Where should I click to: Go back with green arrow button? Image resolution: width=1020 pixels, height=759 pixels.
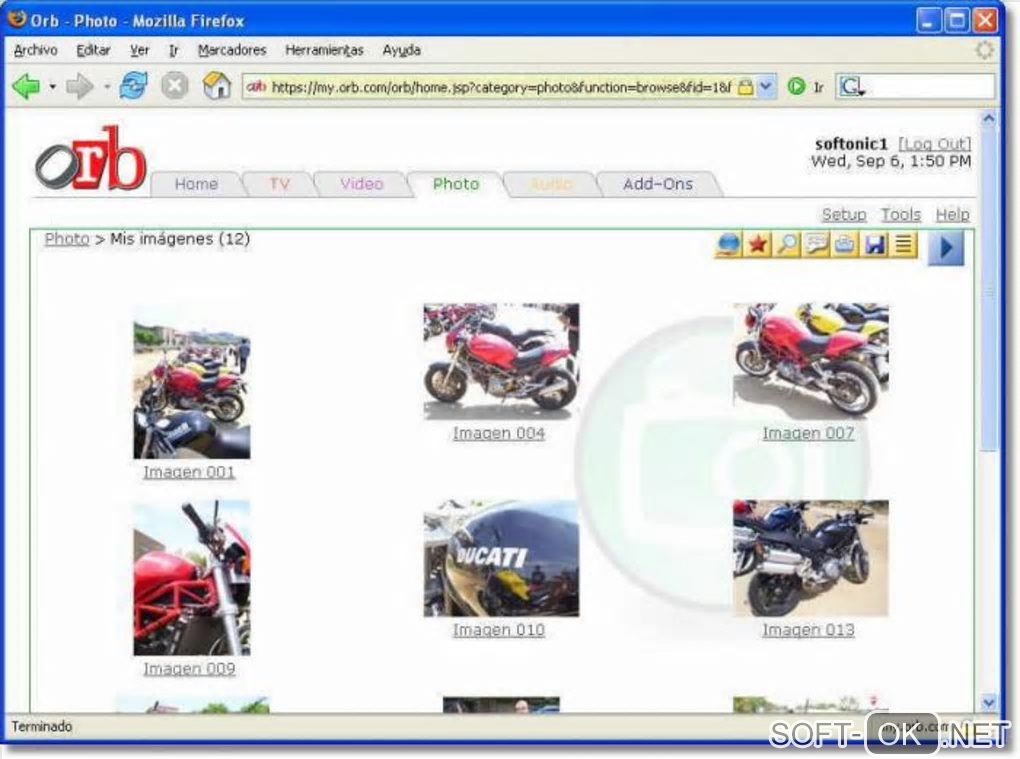[x=27, y=86]
